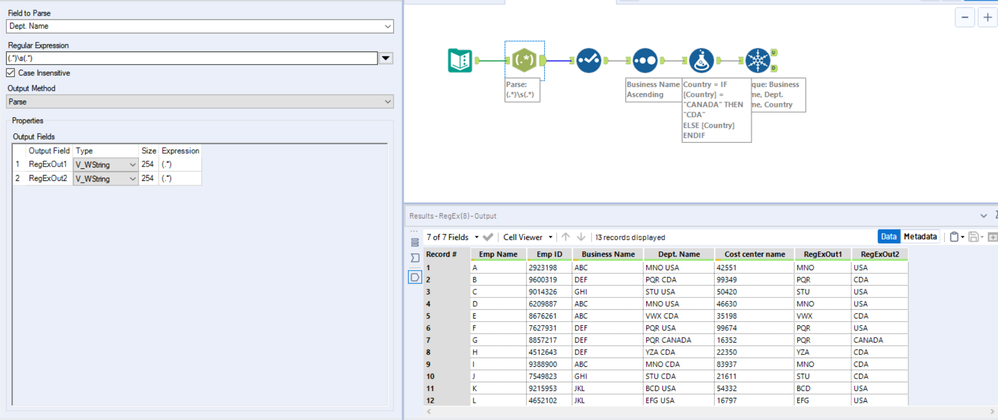Zoom in the canvas with plus button

pos(987,17)
